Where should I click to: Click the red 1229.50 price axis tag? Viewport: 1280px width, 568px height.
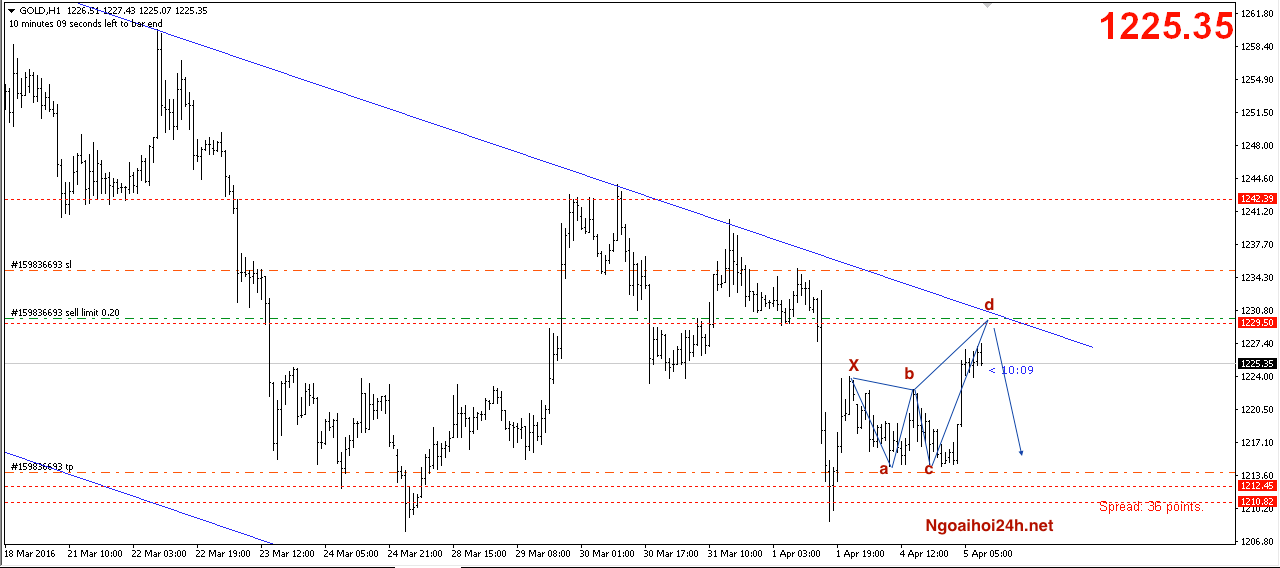(x=1256, y=322)
